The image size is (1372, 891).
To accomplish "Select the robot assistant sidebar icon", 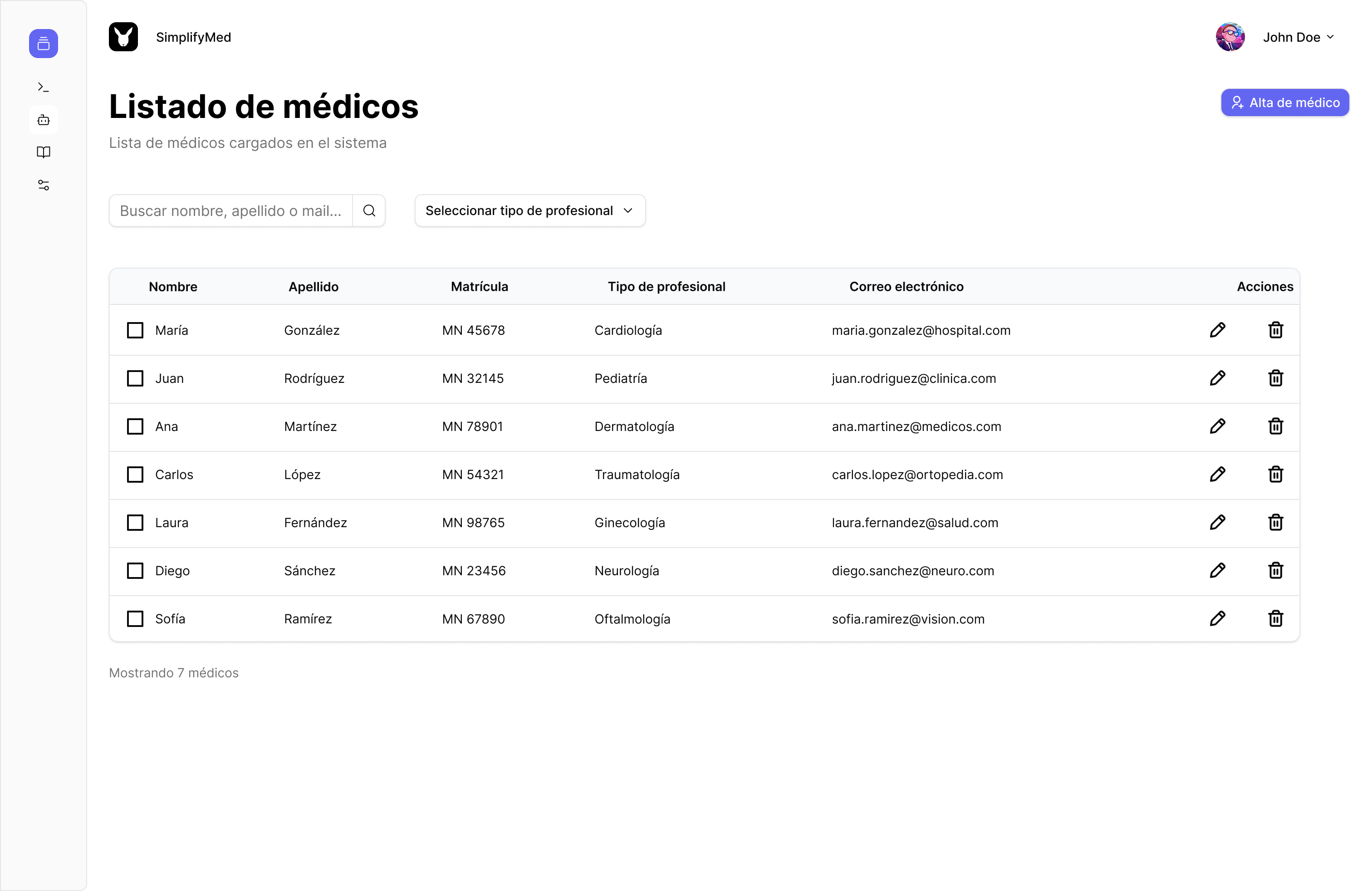I will pos(43,120).
